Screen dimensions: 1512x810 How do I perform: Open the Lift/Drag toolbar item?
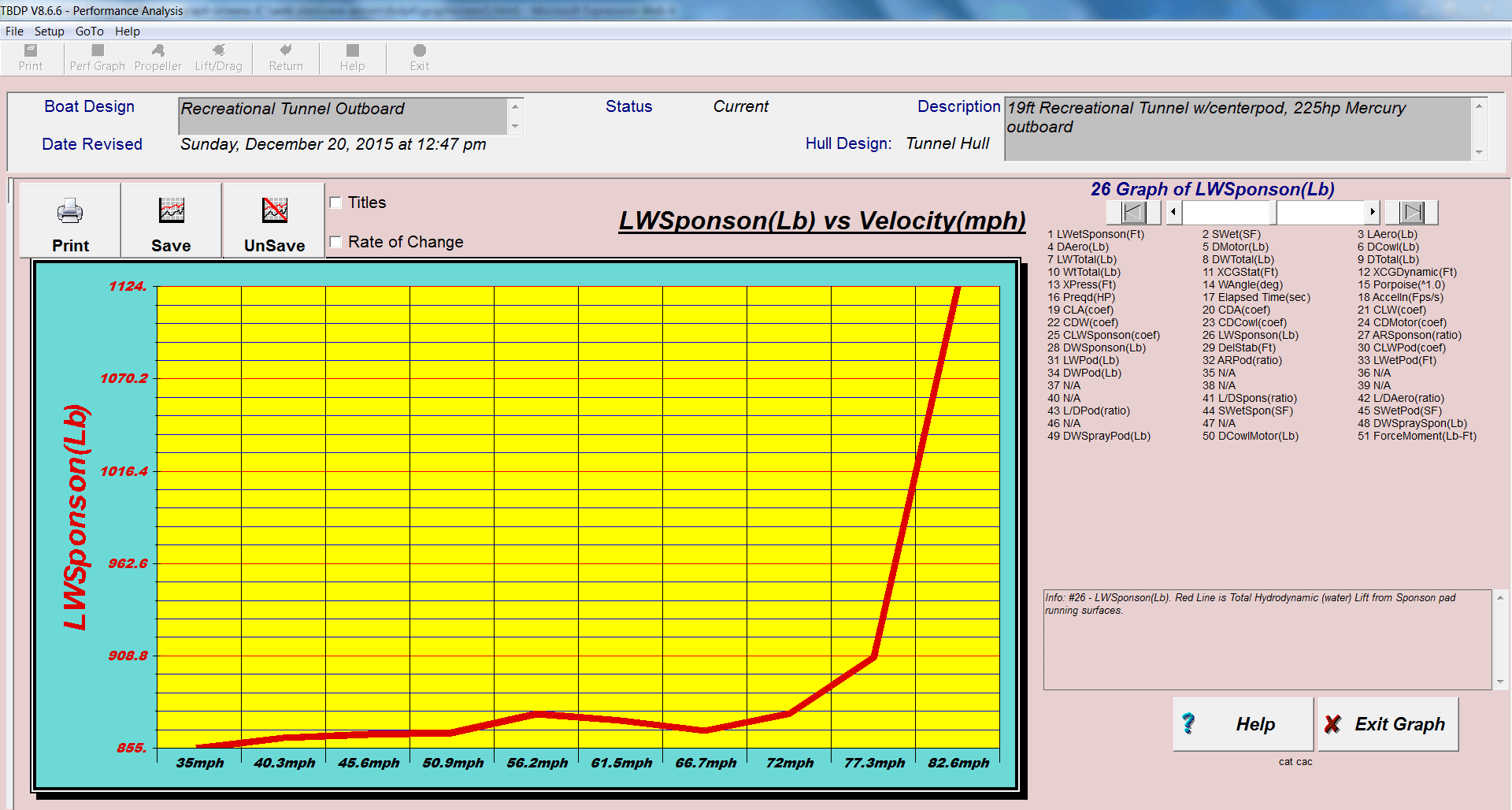pos(218,58)
